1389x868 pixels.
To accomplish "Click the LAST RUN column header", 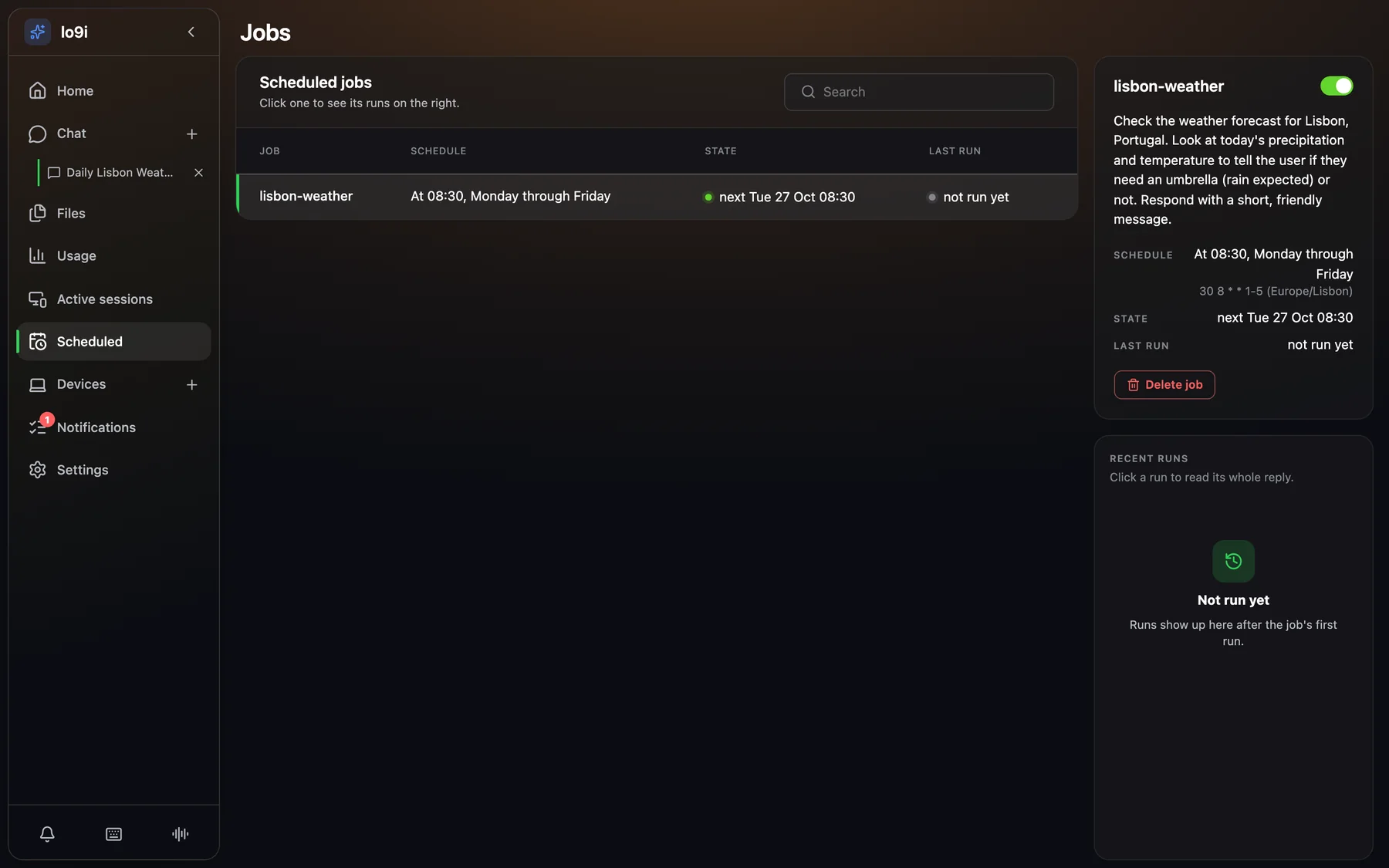I will tap(955, 151).
